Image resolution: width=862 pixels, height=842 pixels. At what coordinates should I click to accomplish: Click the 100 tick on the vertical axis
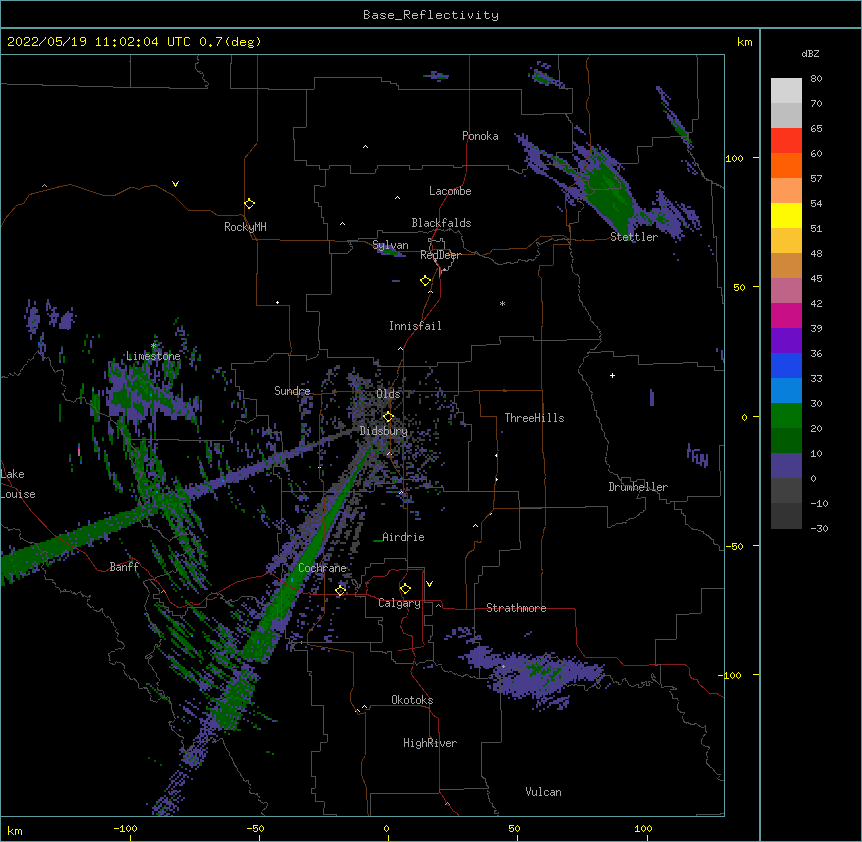click(734, 158)
